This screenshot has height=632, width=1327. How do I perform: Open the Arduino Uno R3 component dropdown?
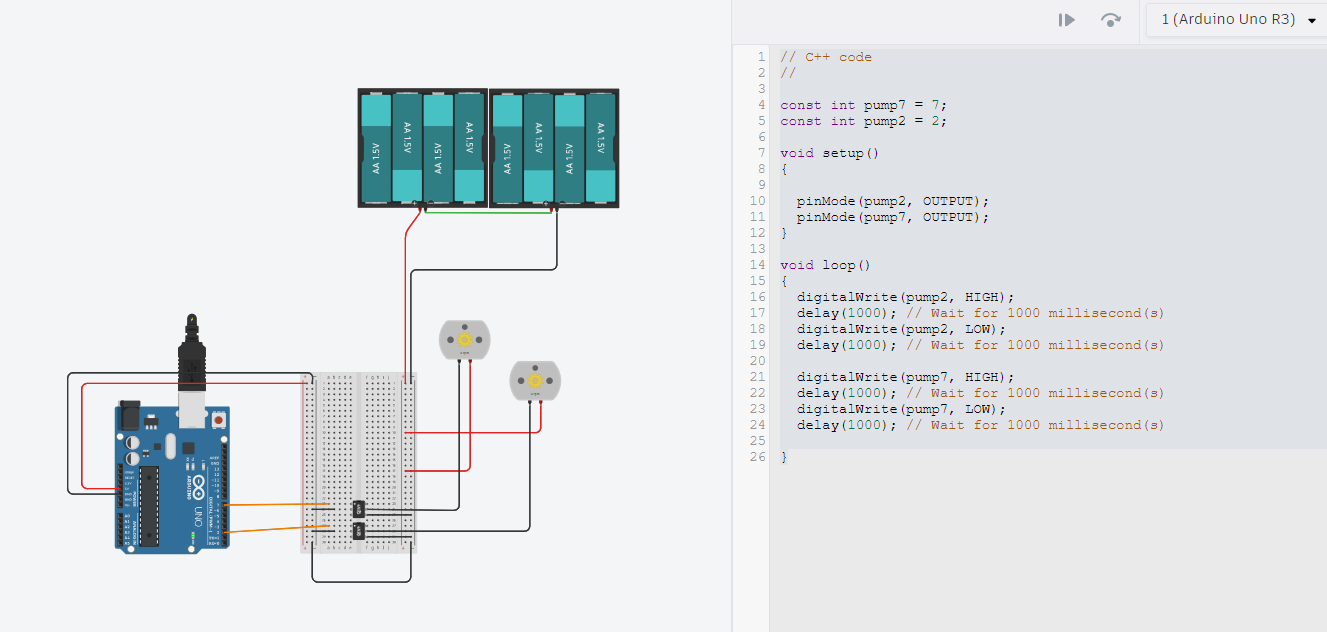(1235, 18)
